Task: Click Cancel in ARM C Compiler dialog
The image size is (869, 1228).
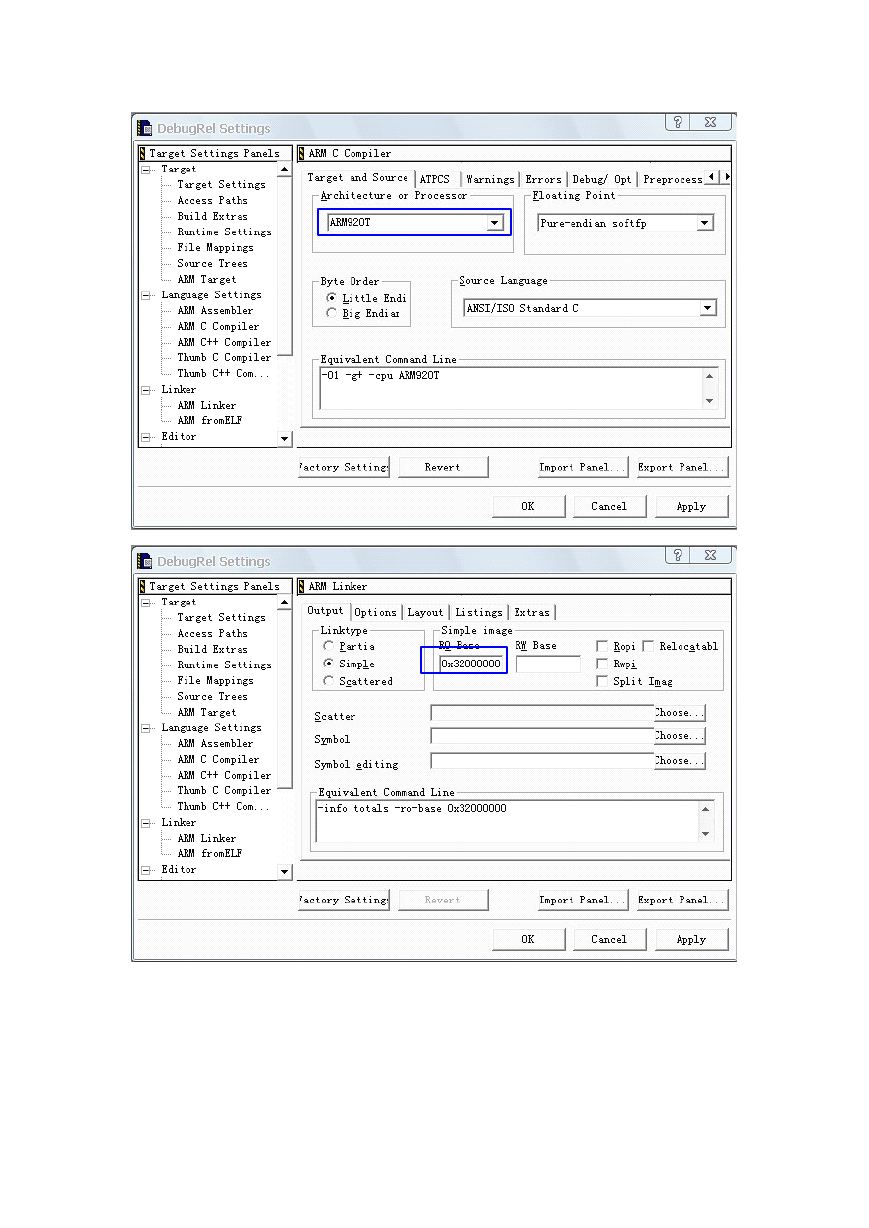Action: click(609, 506)
